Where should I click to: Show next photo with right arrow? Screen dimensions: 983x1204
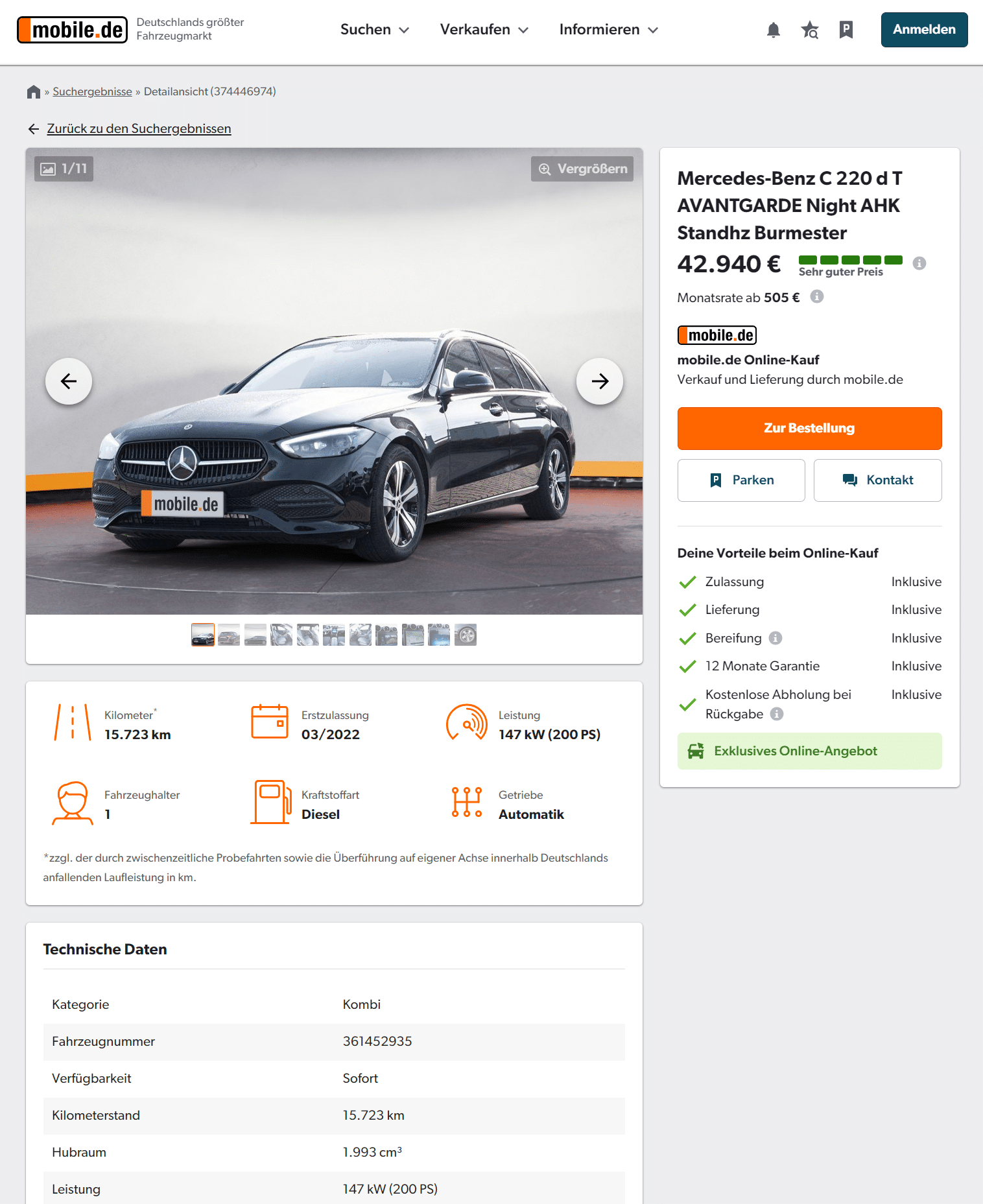(x=600, y=381)
